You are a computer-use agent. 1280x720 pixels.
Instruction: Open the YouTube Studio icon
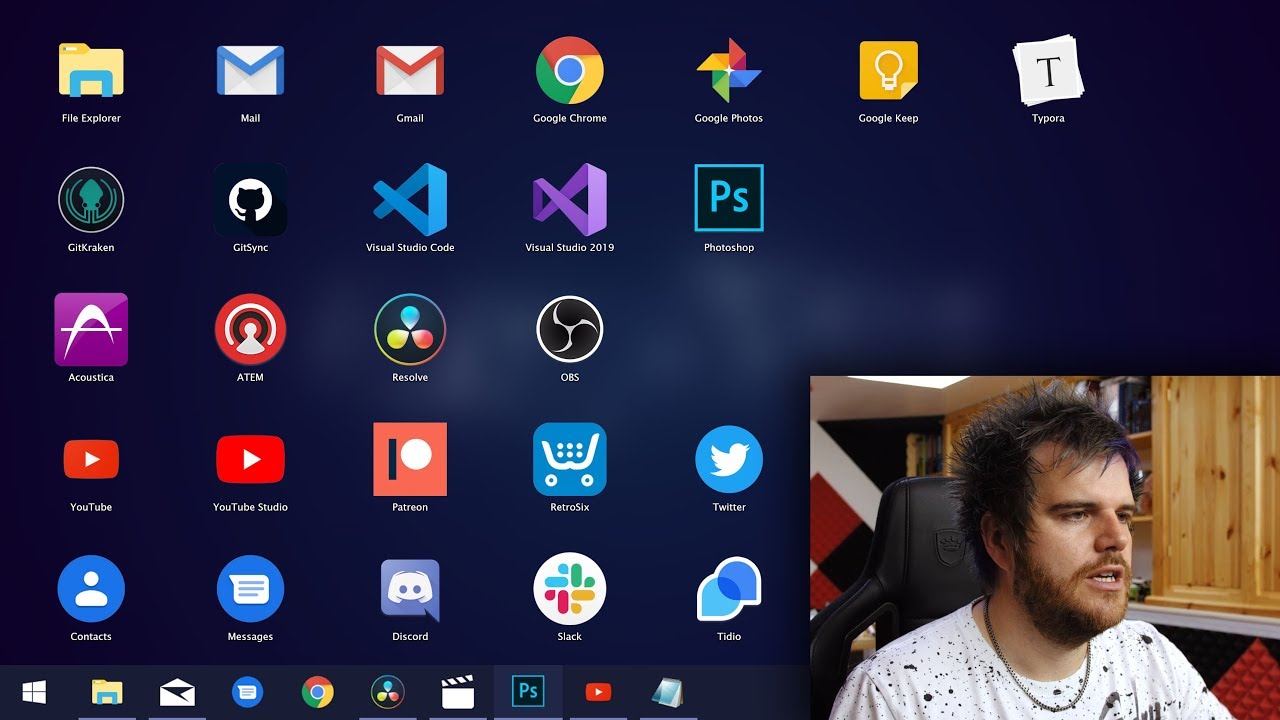click(x=250, y=460)
